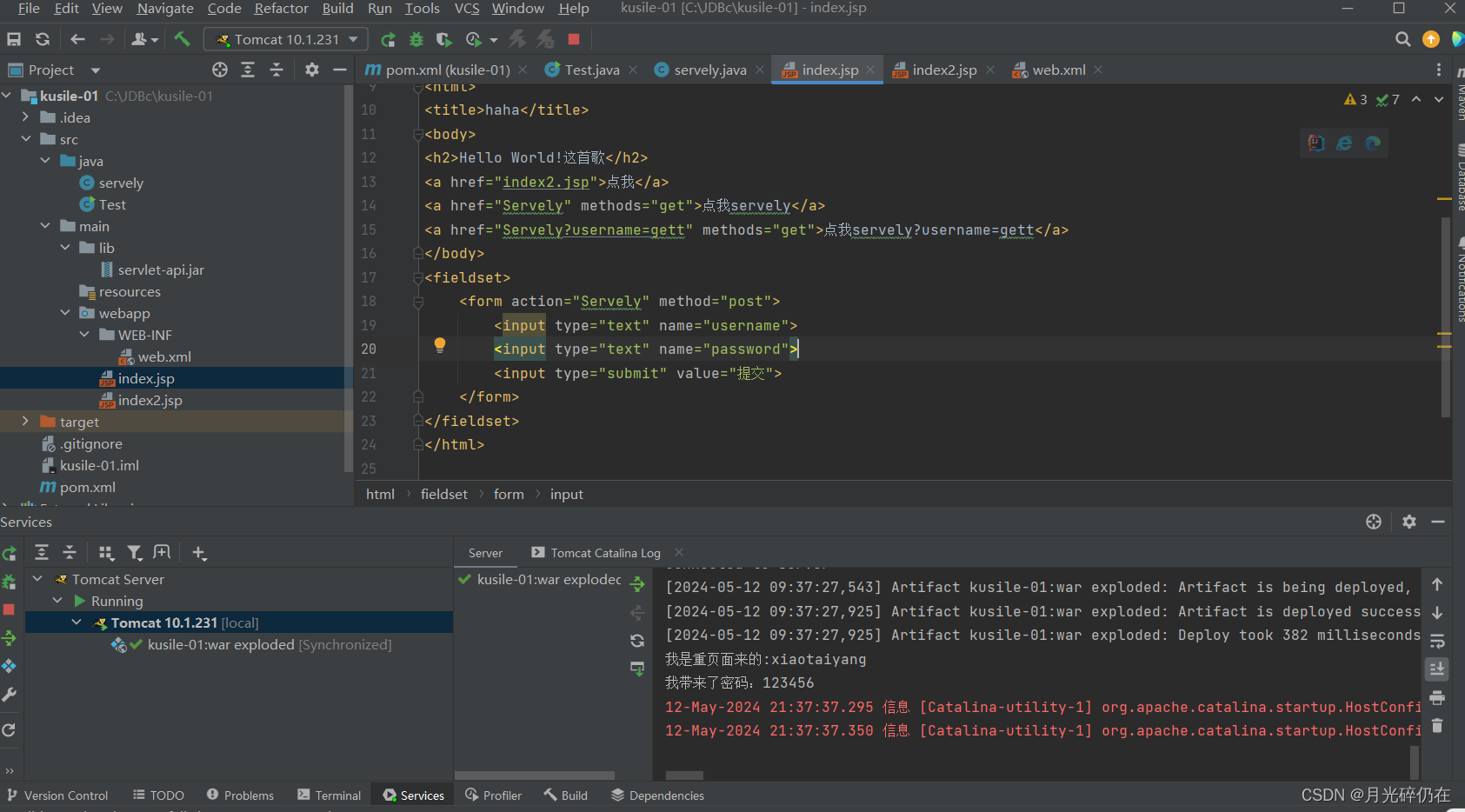1465x812 pixels.
Task: Click Filter icon in Services toolbar
Action: (x=134, y=553)
